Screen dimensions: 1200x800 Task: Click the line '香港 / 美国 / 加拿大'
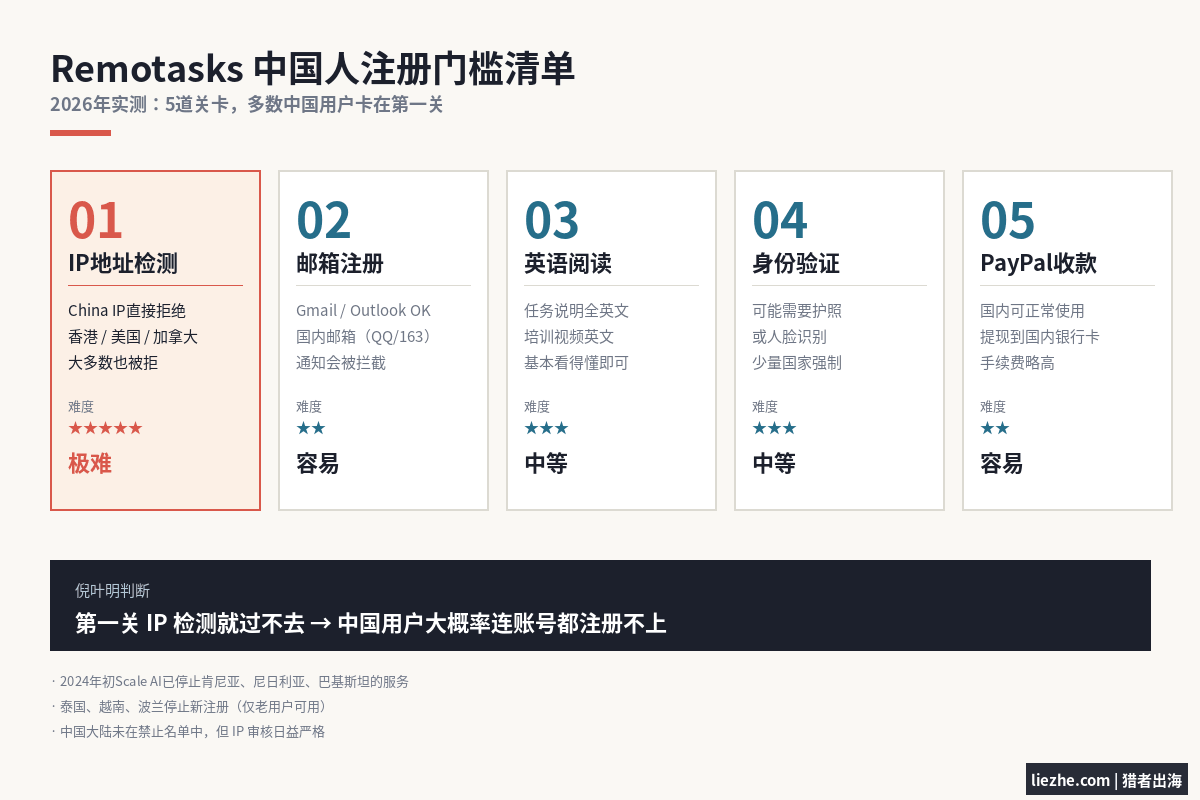(x=133, y=337)
